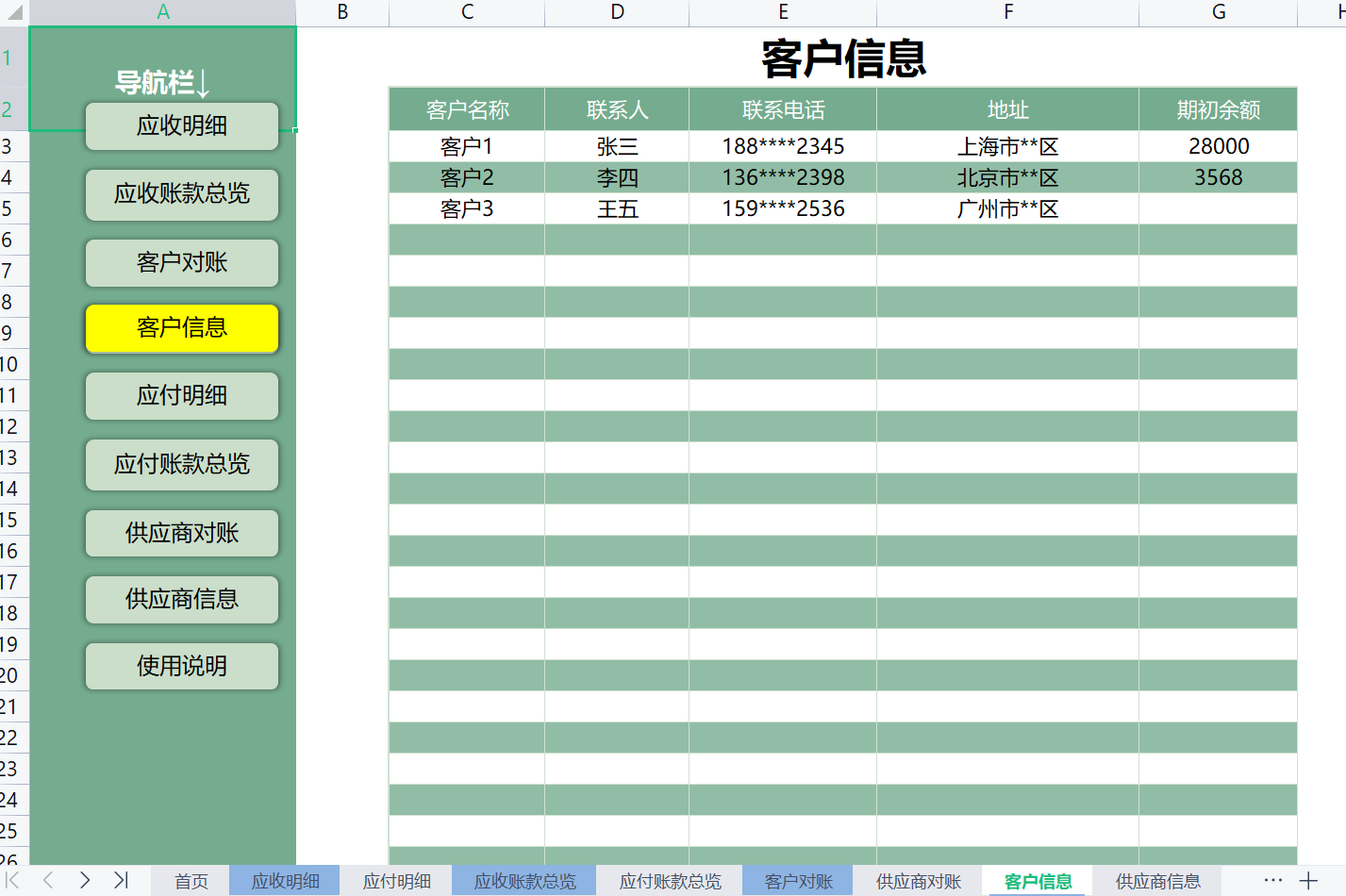Select the 客户名称 header cell
Viewport: 1346px width, 896px height.
[x=467, y=109]
